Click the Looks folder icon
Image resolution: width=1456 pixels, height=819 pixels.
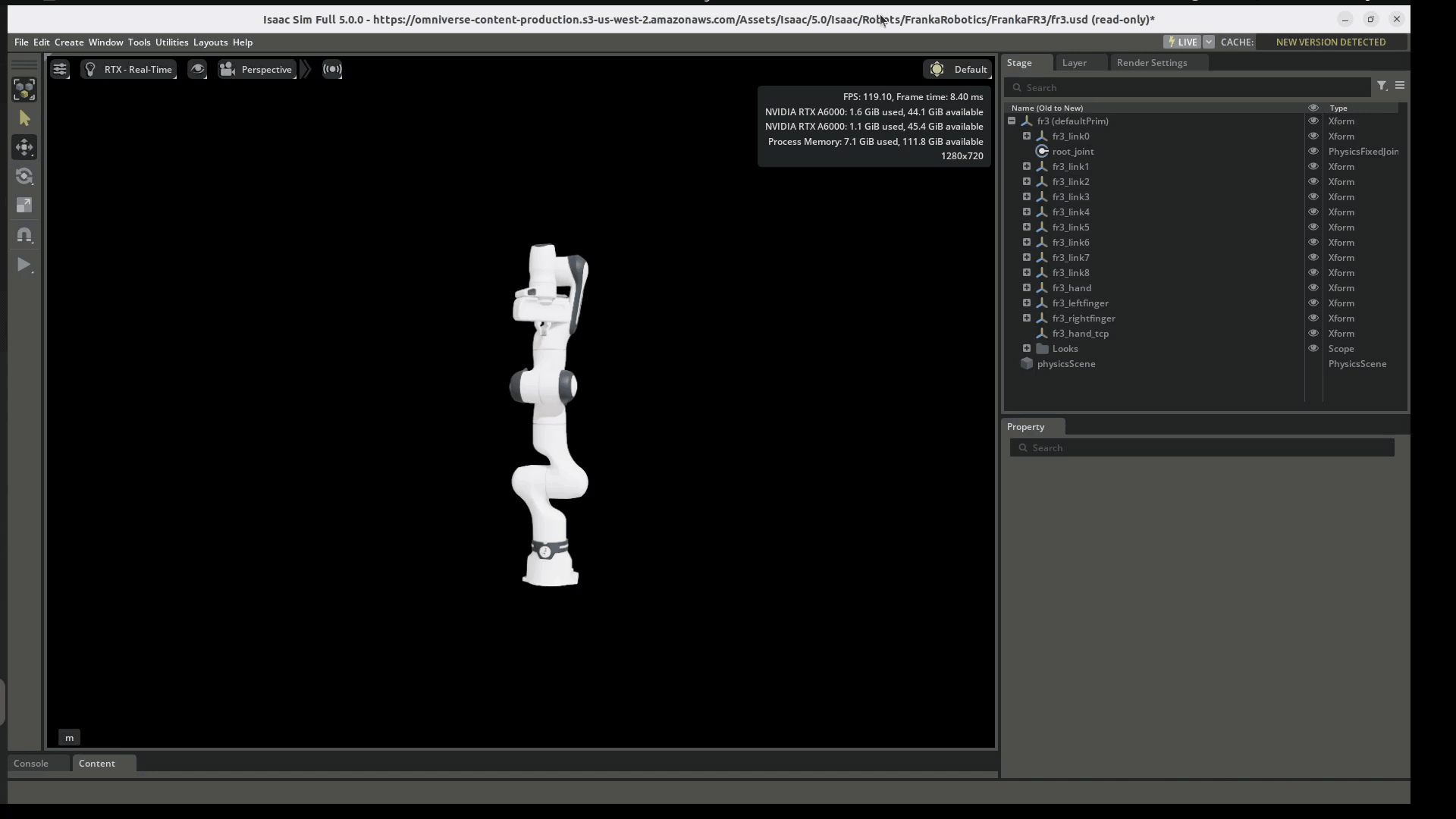tap(1042, 349)
